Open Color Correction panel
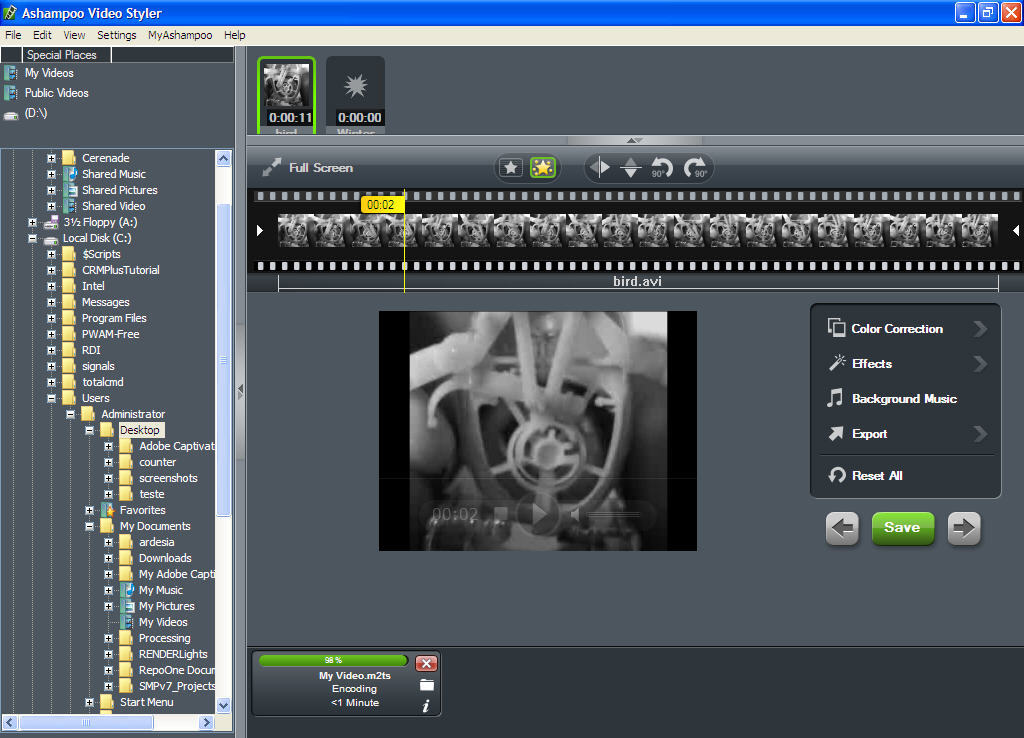 pos(906,329)
